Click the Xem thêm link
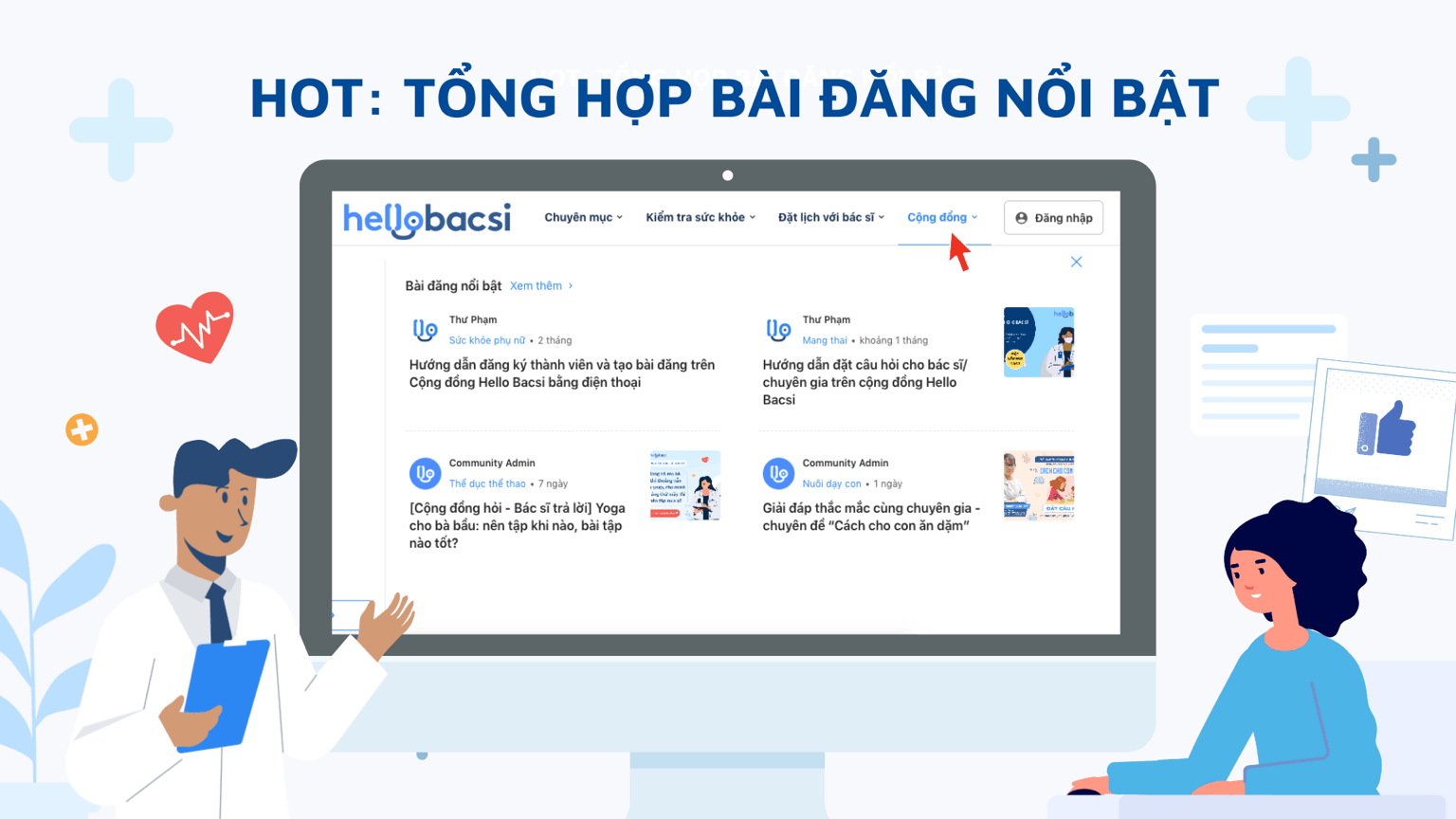Image resolution: width=1456 pixels, height=819 pixels. pyautogui.click(x=536, y=285)
